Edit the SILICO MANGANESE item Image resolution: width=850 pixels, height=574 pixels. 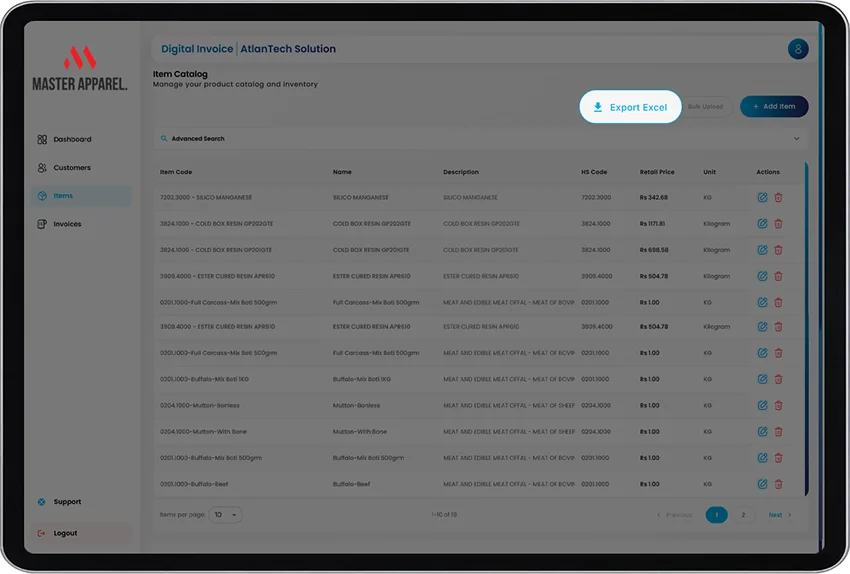(x=762, y=197)
